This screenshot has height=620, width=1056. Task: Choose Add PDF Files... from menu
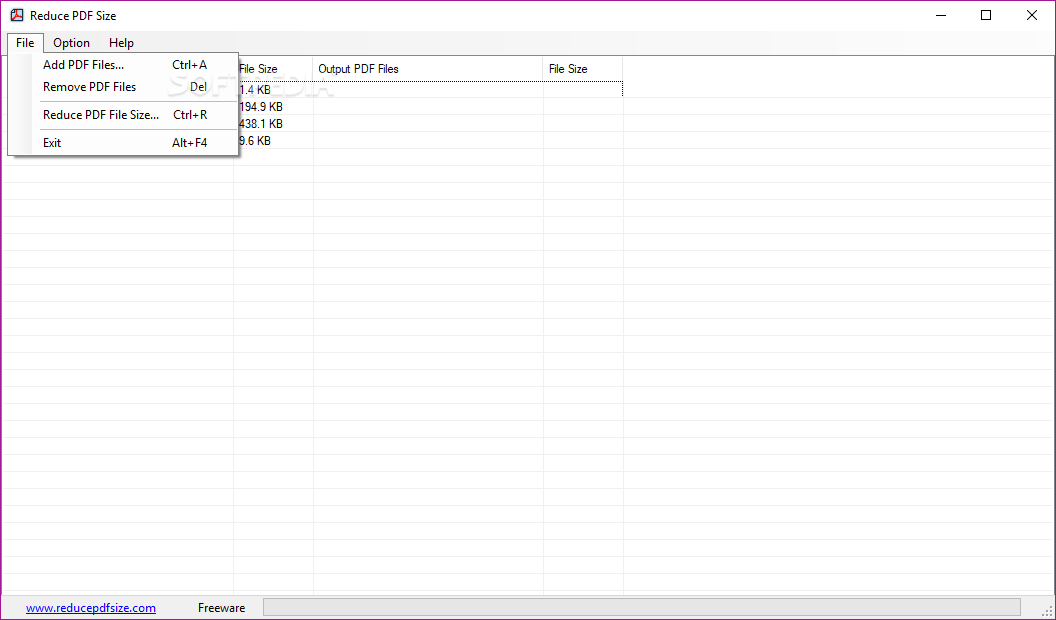point(125,65)
